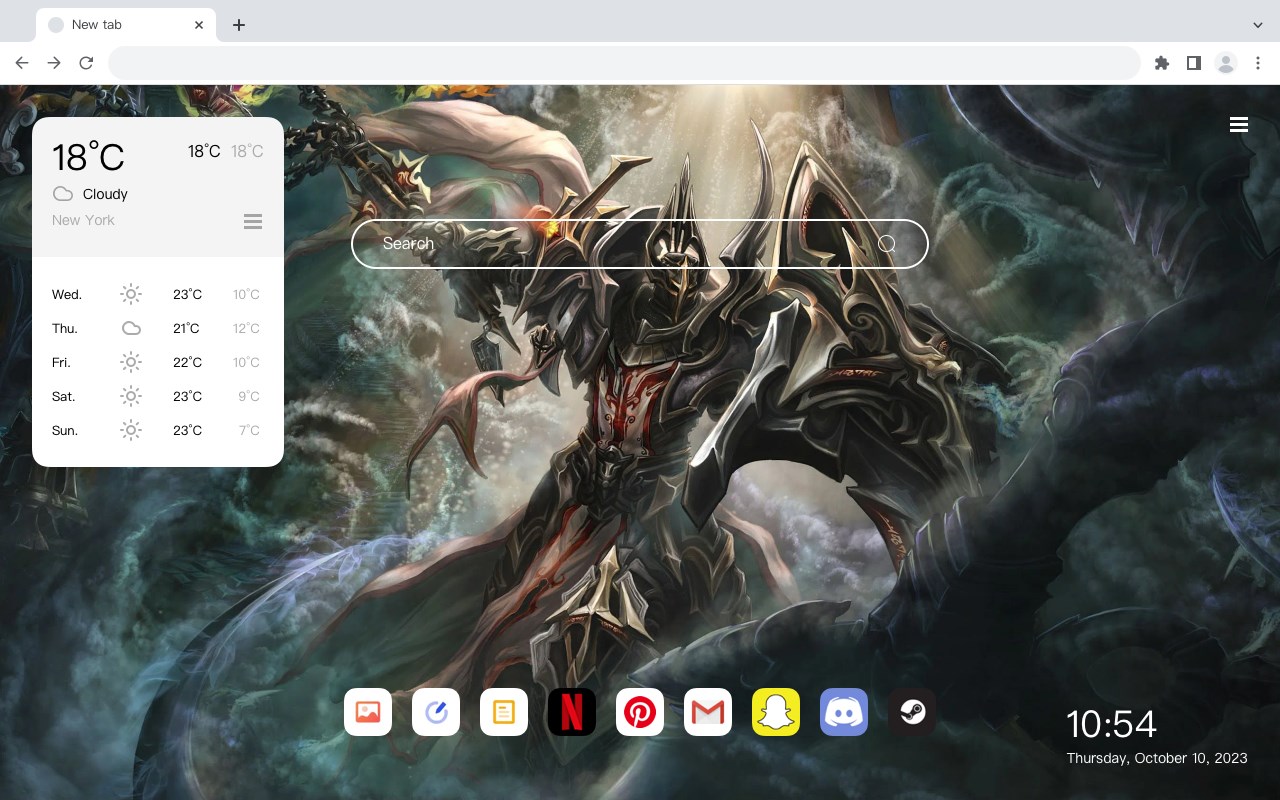Select the Thu. forecast row label
This screenshot has height=800, width=1280.
coord(65,328)
